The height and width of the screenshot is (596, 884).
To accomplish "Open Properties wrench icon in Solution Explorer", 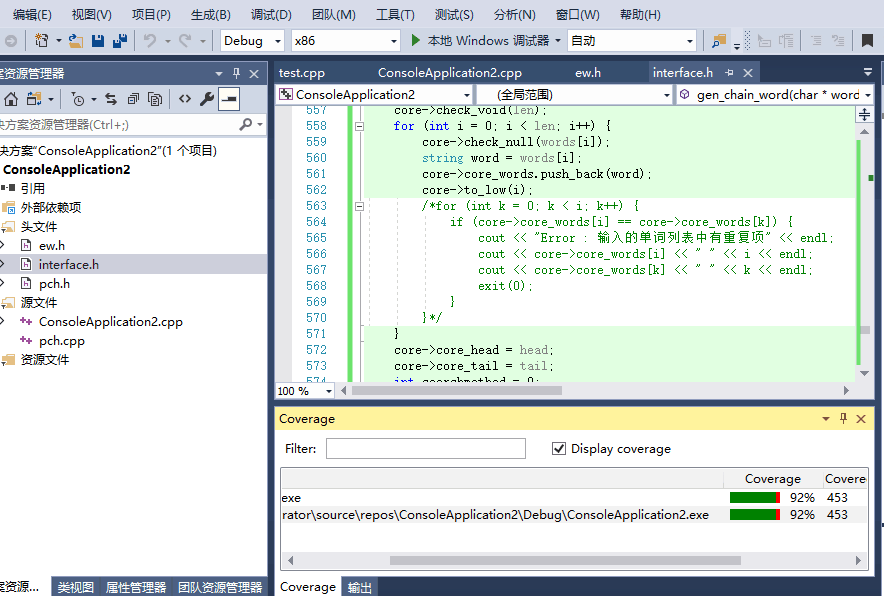I will 207,99.
